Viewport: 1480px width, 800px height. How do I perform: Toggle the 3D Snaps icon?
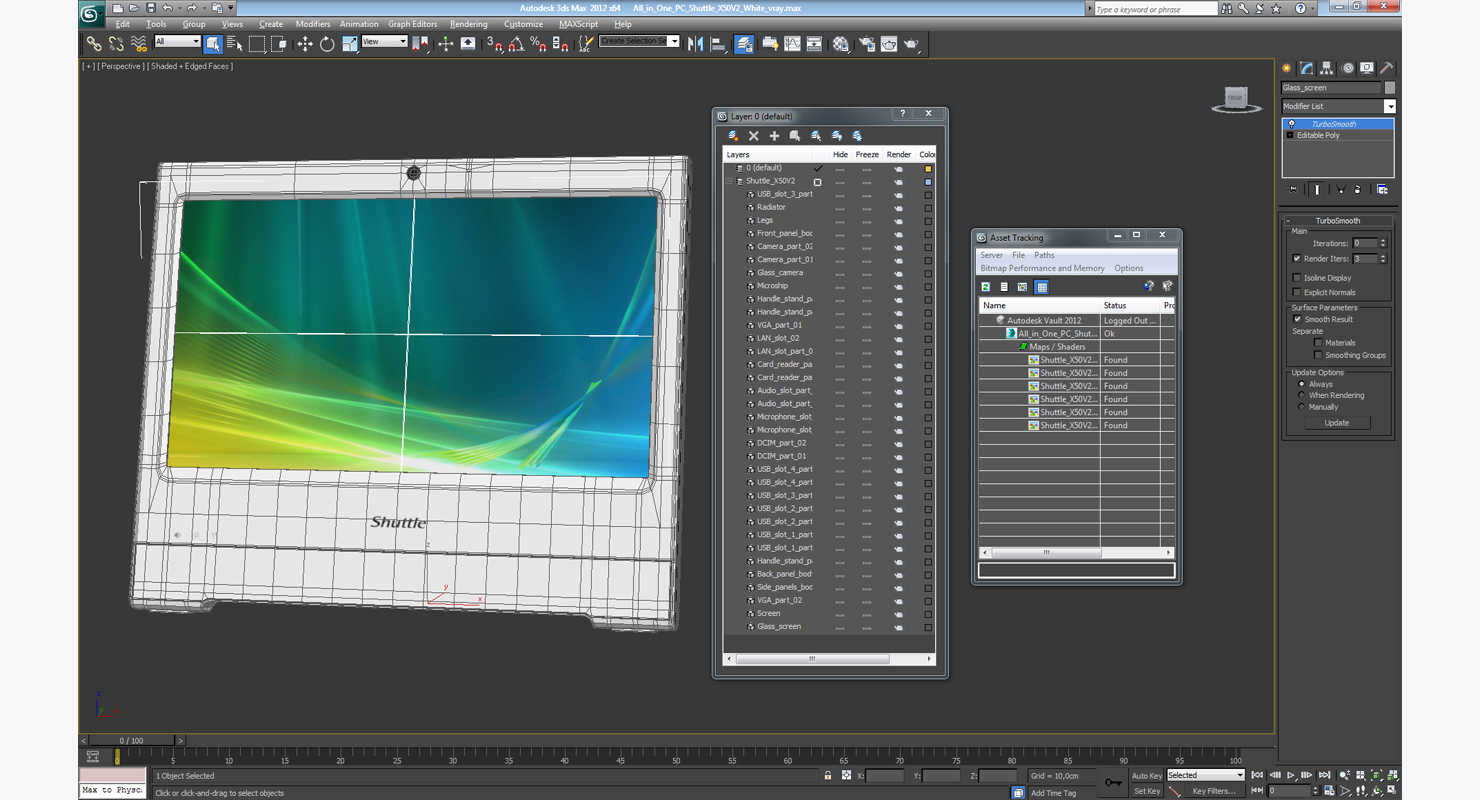[x=494, y=44]
